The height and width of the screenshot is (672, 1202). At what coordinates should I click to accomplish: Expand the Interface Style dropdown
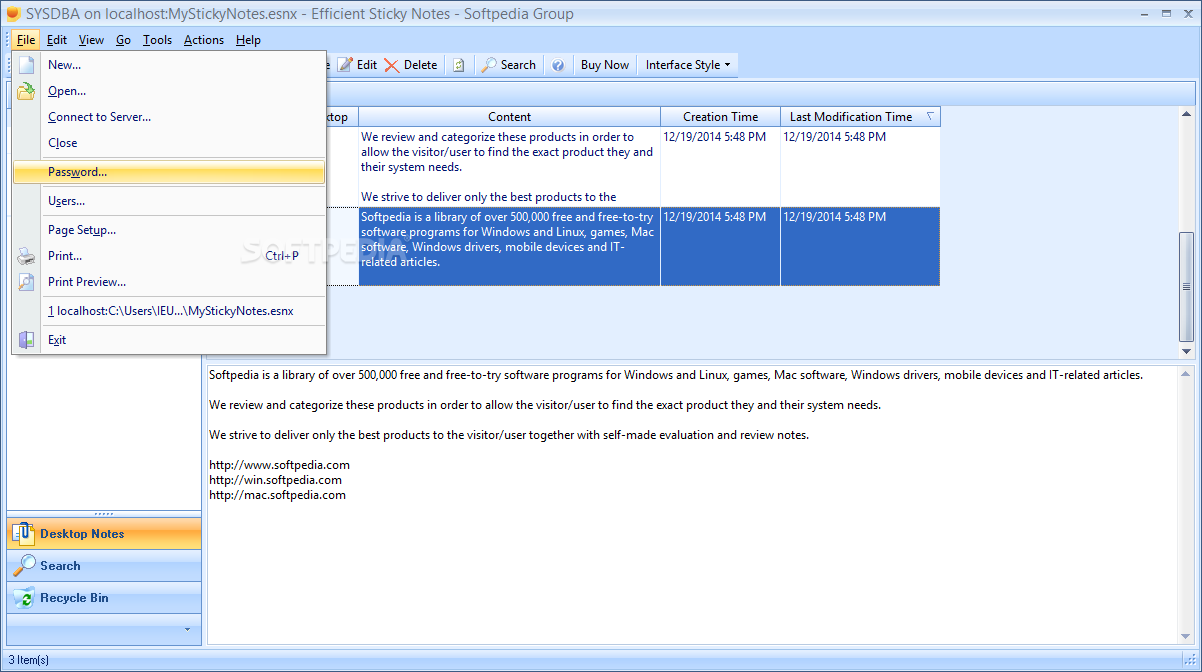(687, 65)
